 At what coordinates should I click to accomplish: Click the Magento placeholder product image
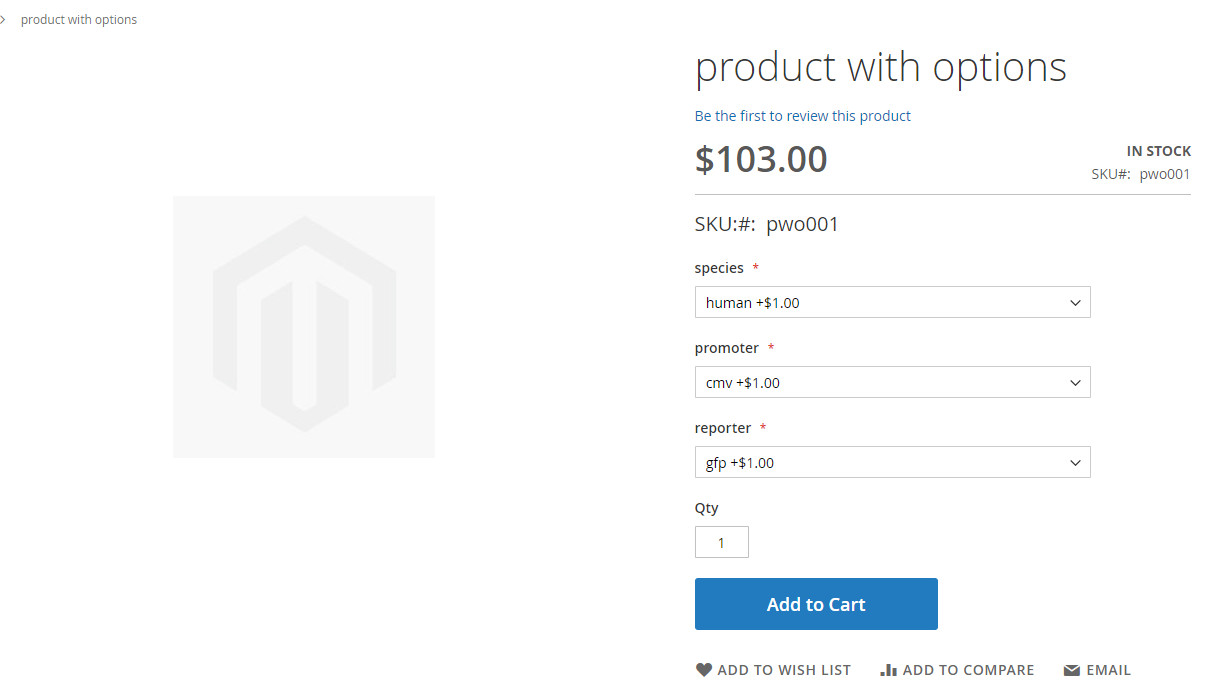(303, 326)
